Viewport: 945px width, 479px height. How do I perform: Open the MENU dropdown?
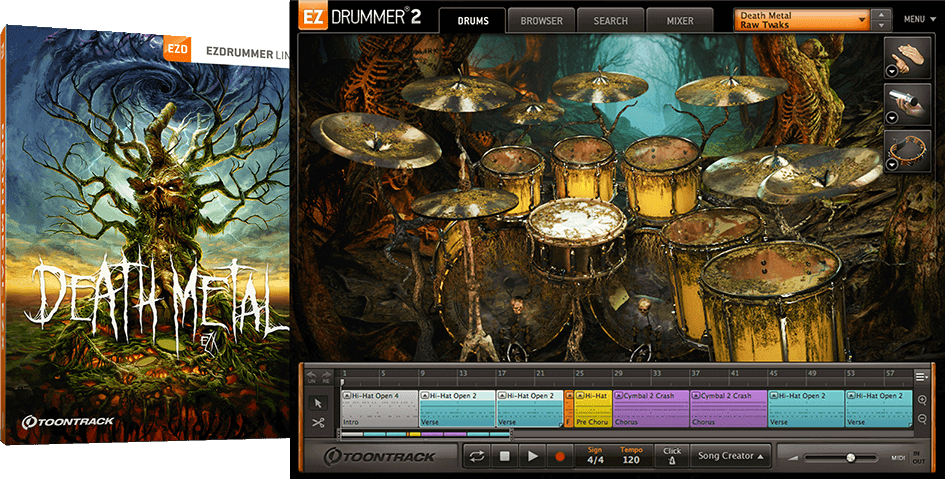(920, 19)
